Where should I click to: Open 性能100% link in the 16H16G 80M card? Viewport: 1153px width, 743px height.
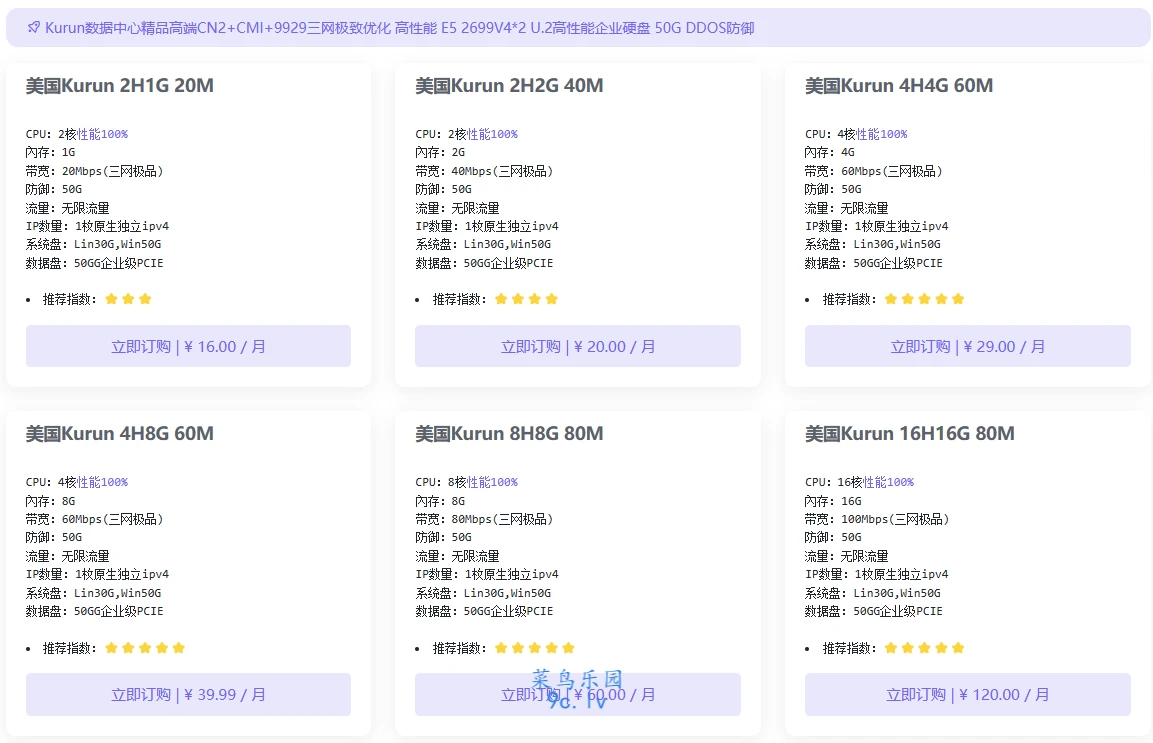coord(888,482)
